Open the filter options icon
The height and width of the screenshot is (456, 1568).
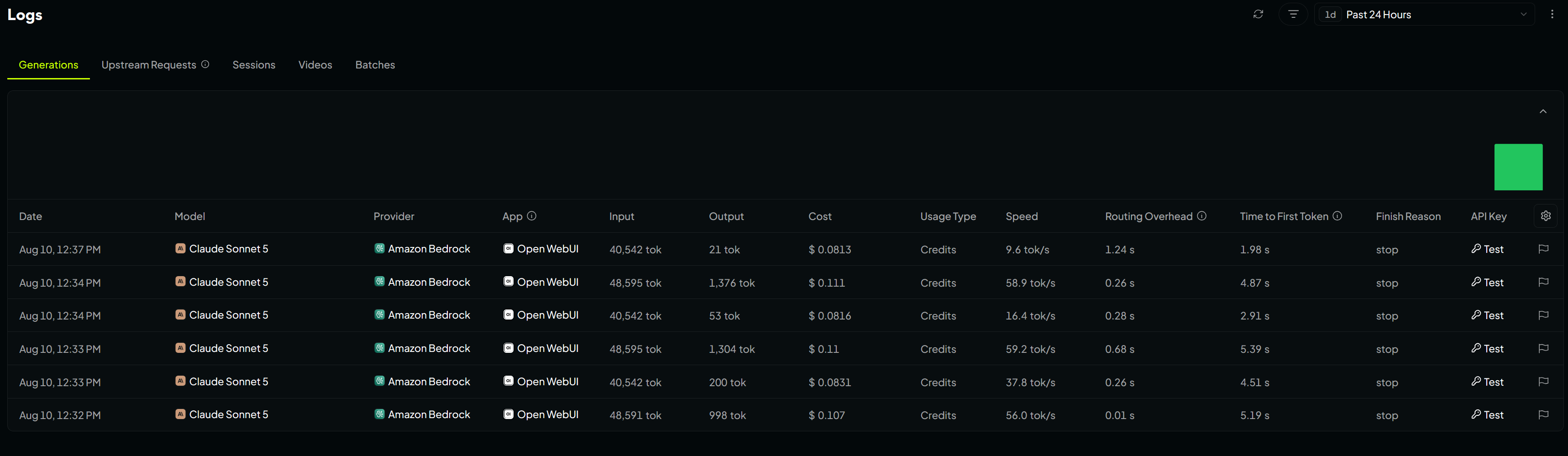(1294, 14)
